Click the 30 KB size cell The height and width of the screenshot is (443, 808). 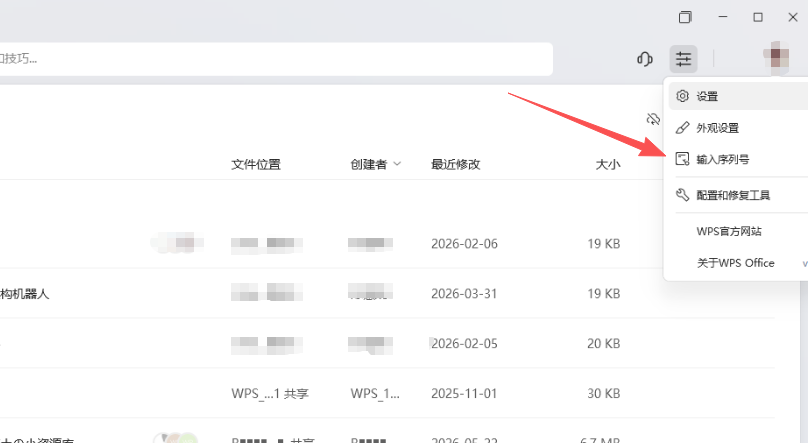(603, 394)
